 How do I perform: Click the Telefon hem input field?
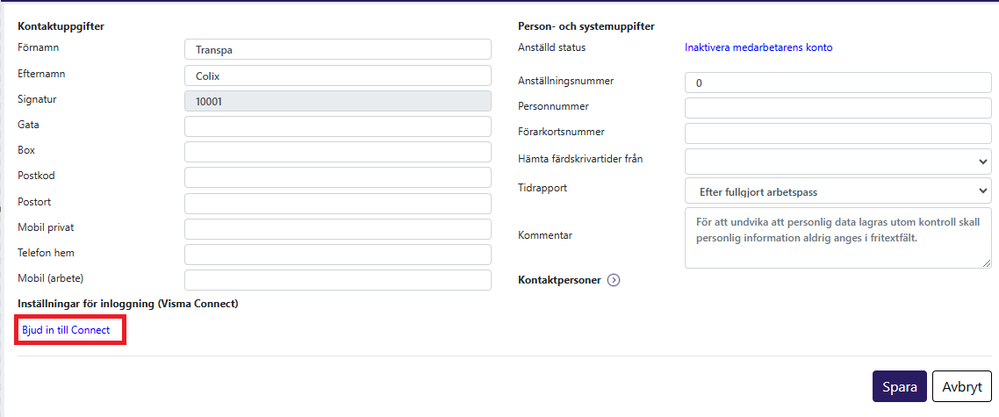click(x=338, y=255)
